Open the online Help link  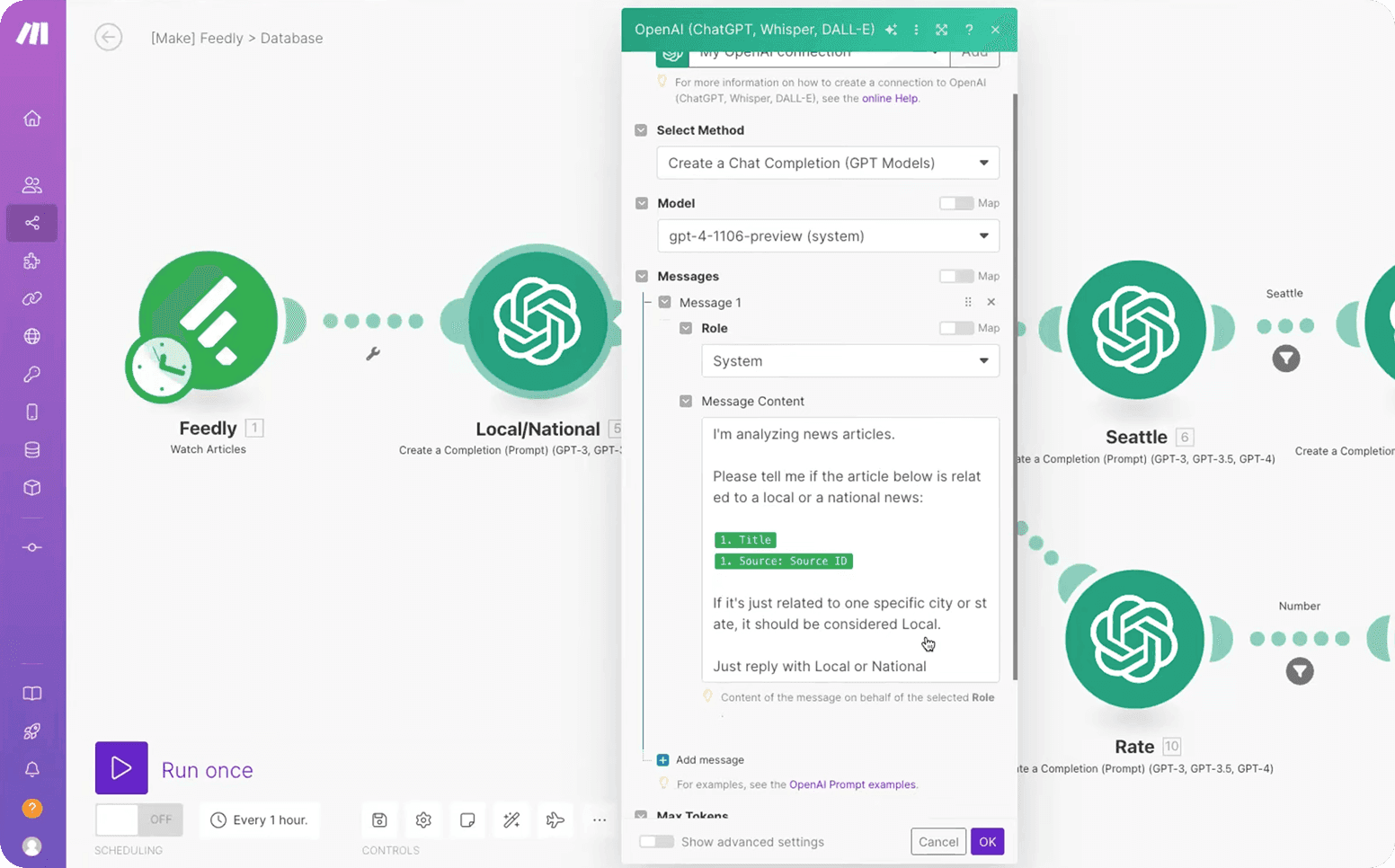pos(890,98)
